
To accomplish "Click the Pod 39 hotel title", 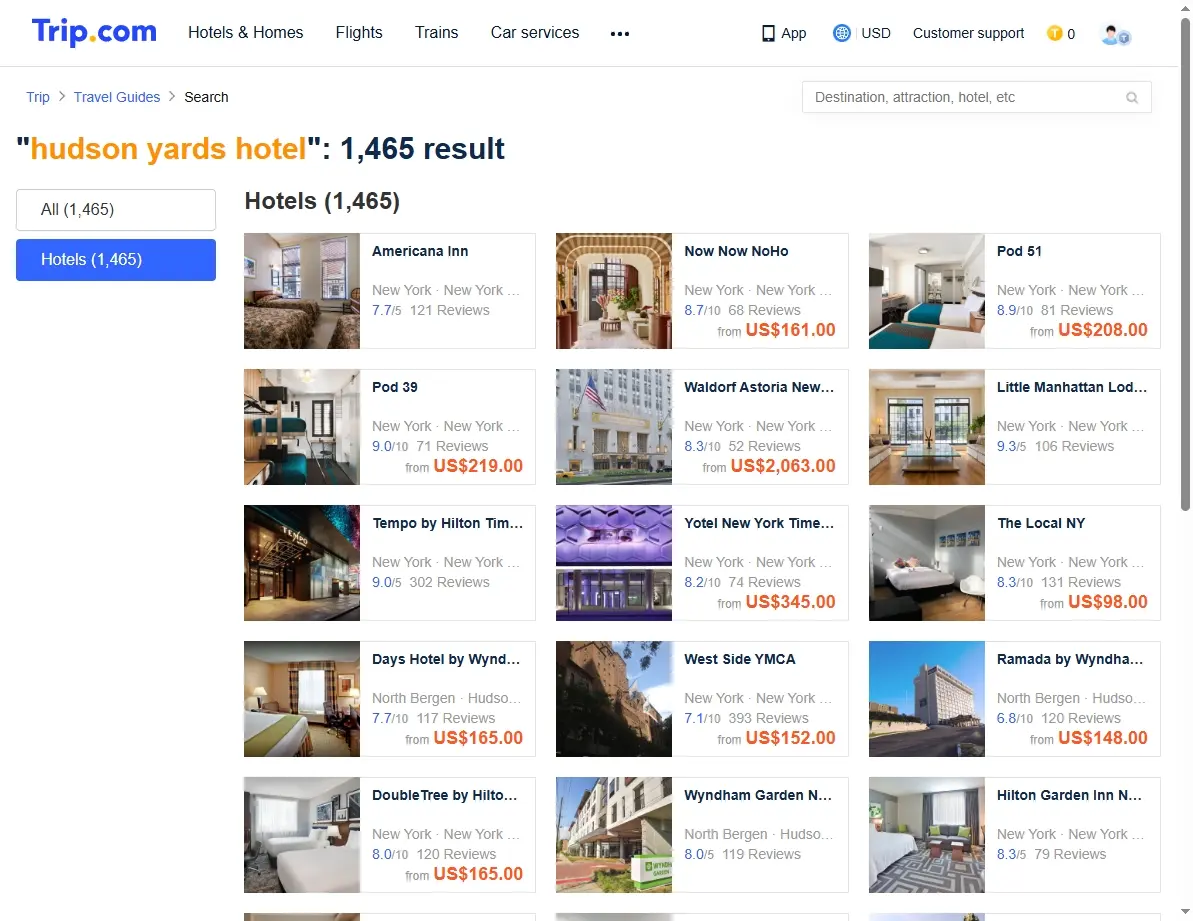I will tap(395, 387).
